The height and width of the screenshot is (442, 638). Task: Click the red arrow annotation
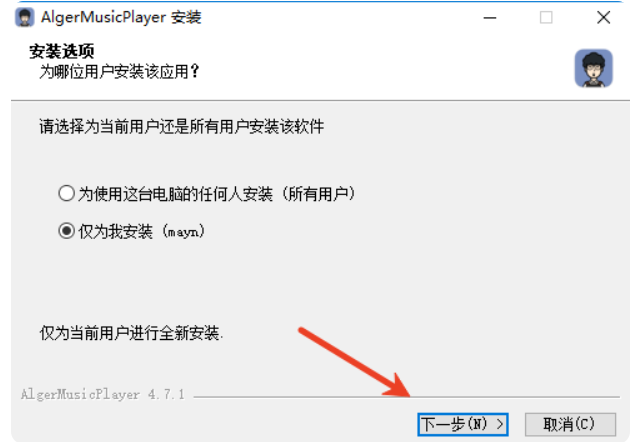point(355,362)
